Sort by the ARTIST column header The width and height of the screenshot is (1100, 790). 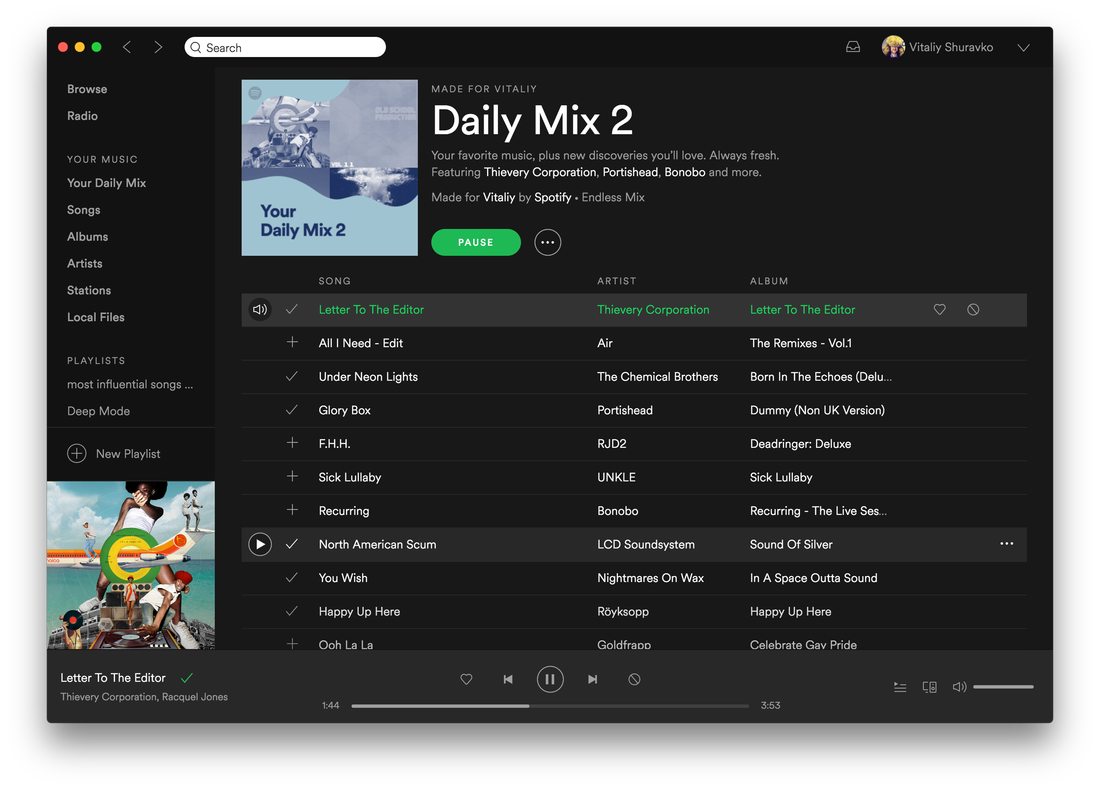(617, 281)
